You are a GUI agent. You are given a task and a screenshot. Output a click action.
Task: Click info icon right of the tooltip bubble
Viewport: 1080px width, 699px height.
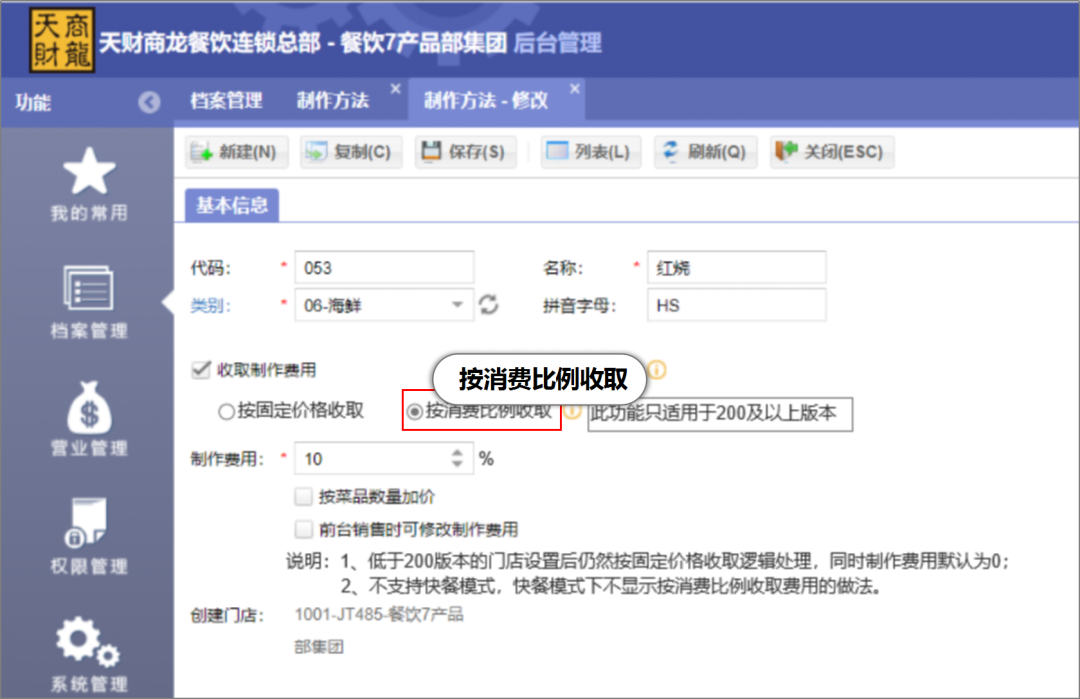point(657,370)
